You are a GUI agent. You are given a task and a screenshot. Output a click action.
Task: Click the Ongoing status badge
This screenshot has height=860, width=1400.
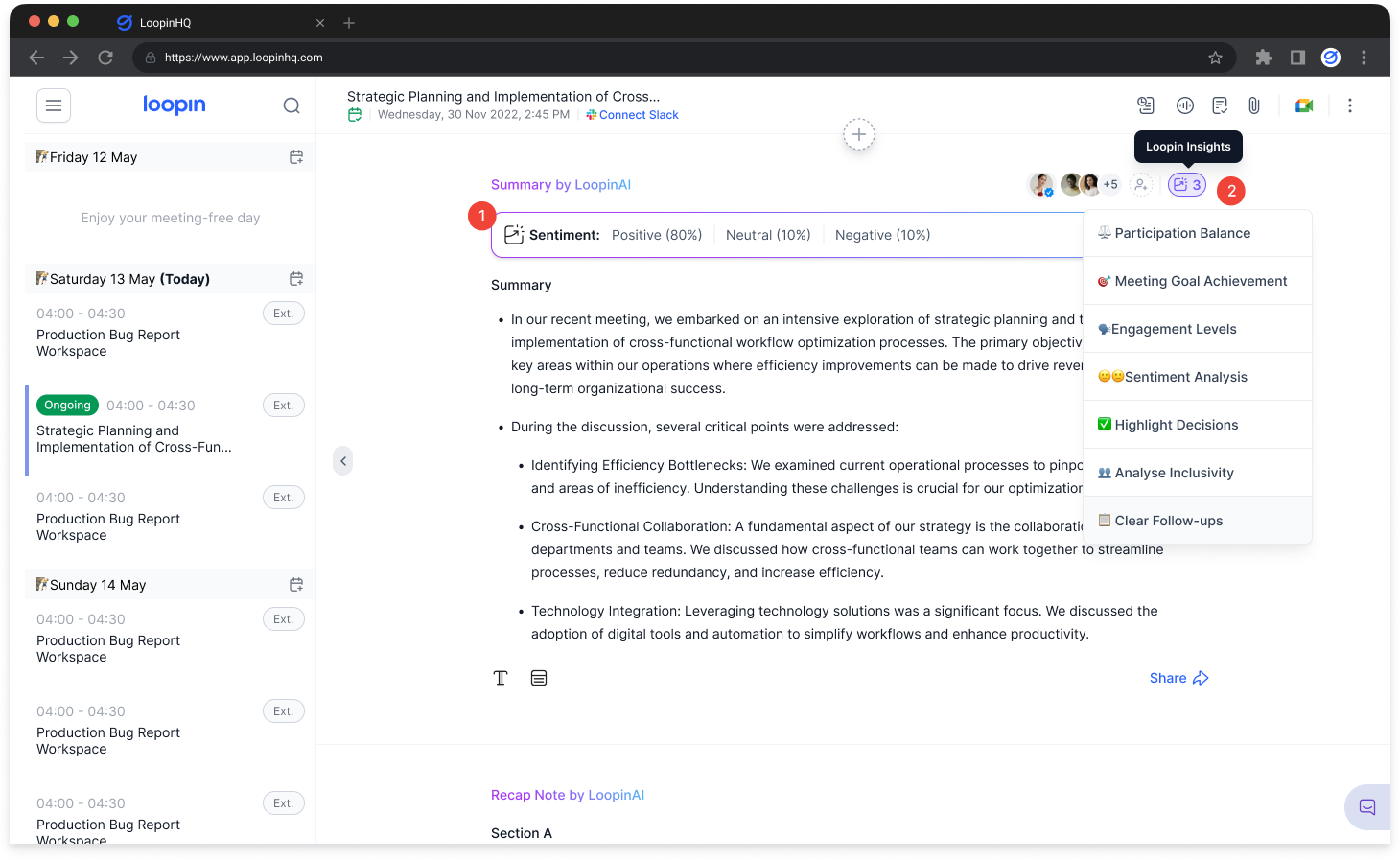(67, 406)
